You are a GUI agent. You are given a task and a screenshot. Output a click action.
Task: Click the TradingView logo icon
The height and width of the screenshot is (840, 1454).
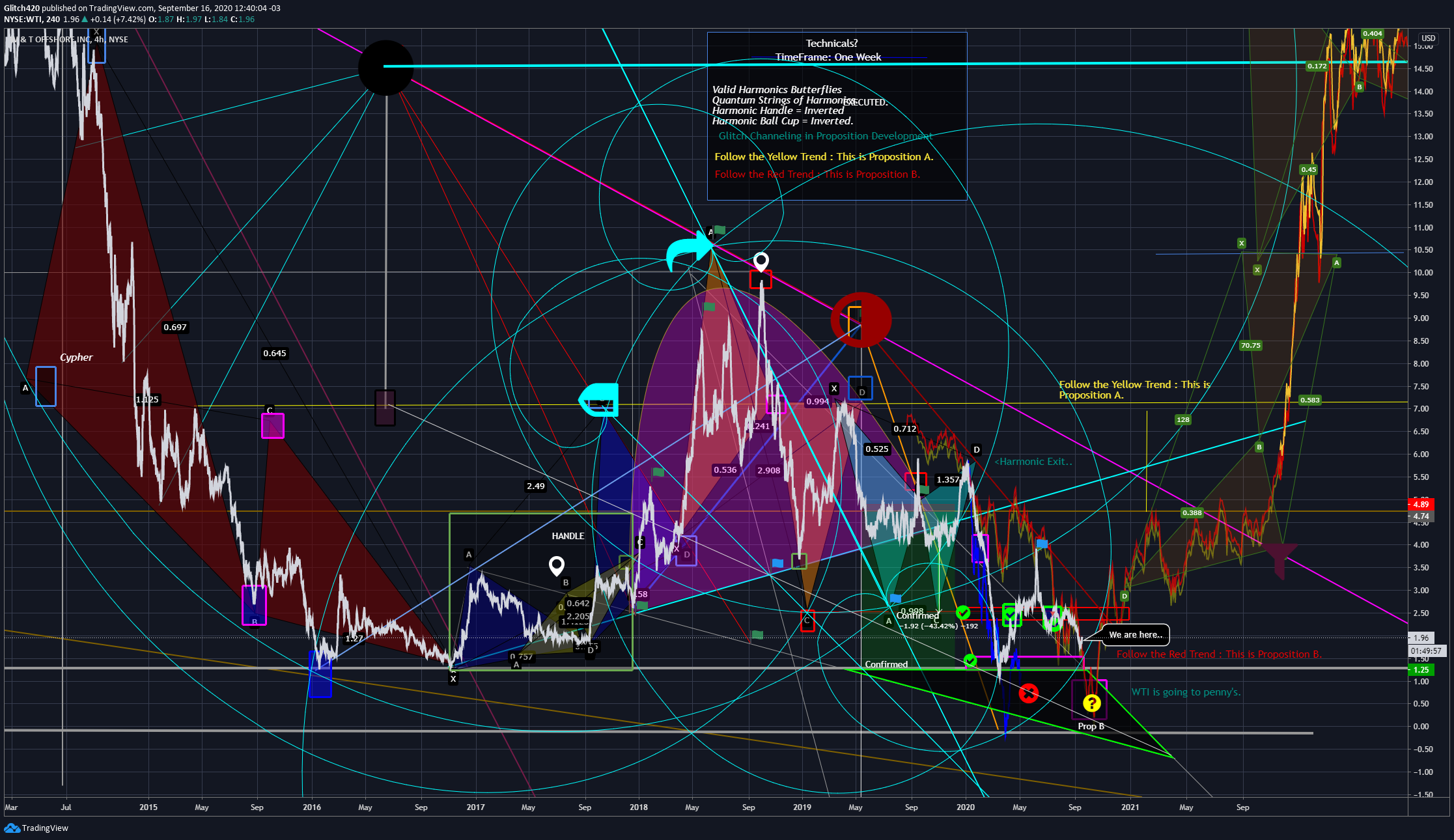(x=12, y=828)
